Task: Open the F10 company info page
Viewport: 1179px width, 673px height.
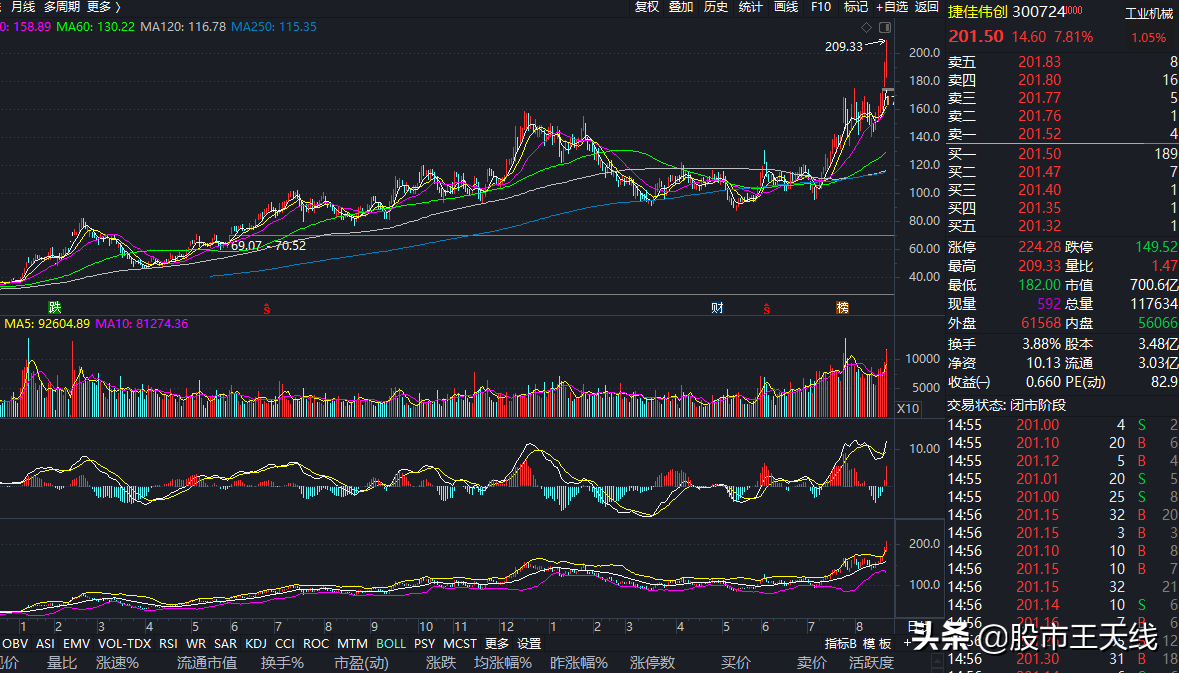Action: coord(820,7)
